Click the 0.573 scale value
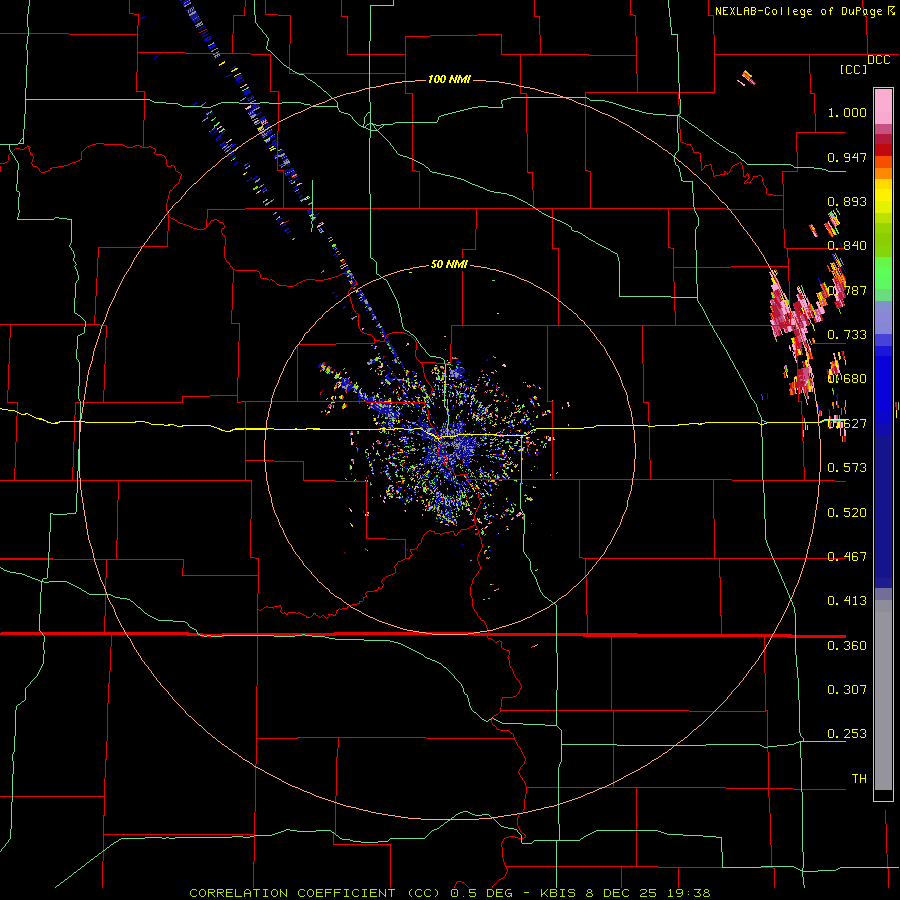This screenshot has height=900, width=900. coord(847,468)
